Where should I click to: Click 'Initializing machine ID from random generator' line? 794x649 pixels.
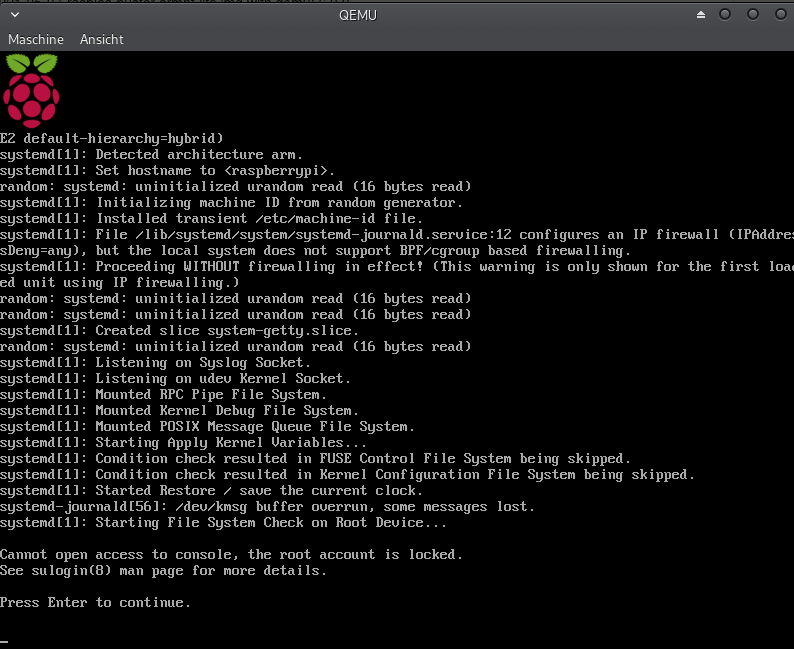[231, 202]
